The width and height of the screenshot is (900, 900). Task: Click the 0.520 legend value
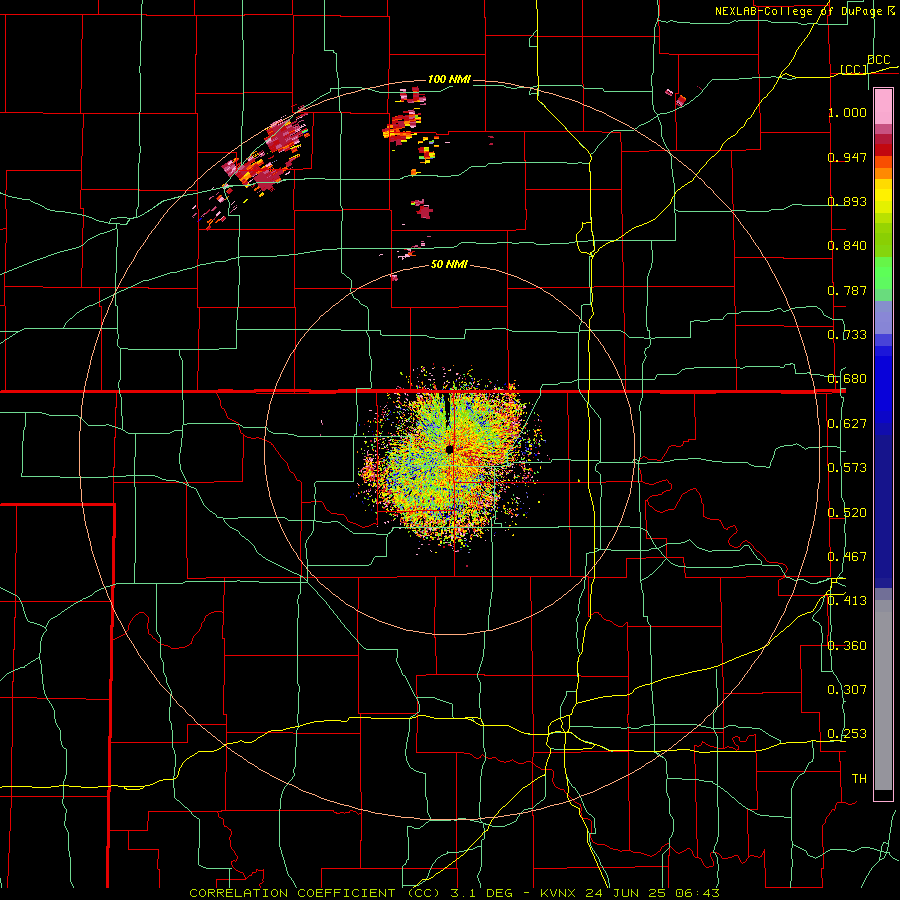(x=847, y=513)
